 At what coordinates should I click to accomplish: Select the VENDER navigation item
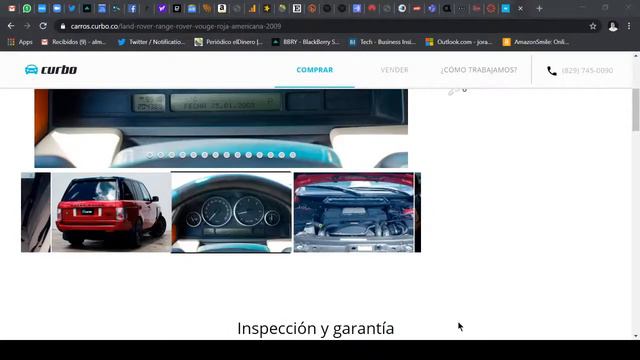click(394, 70)
